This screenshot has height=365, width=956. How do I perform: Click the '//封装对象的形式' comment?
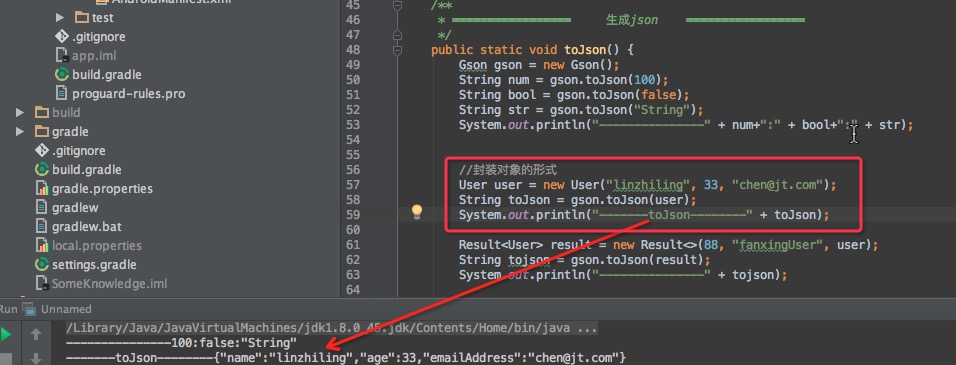point(508,169)
